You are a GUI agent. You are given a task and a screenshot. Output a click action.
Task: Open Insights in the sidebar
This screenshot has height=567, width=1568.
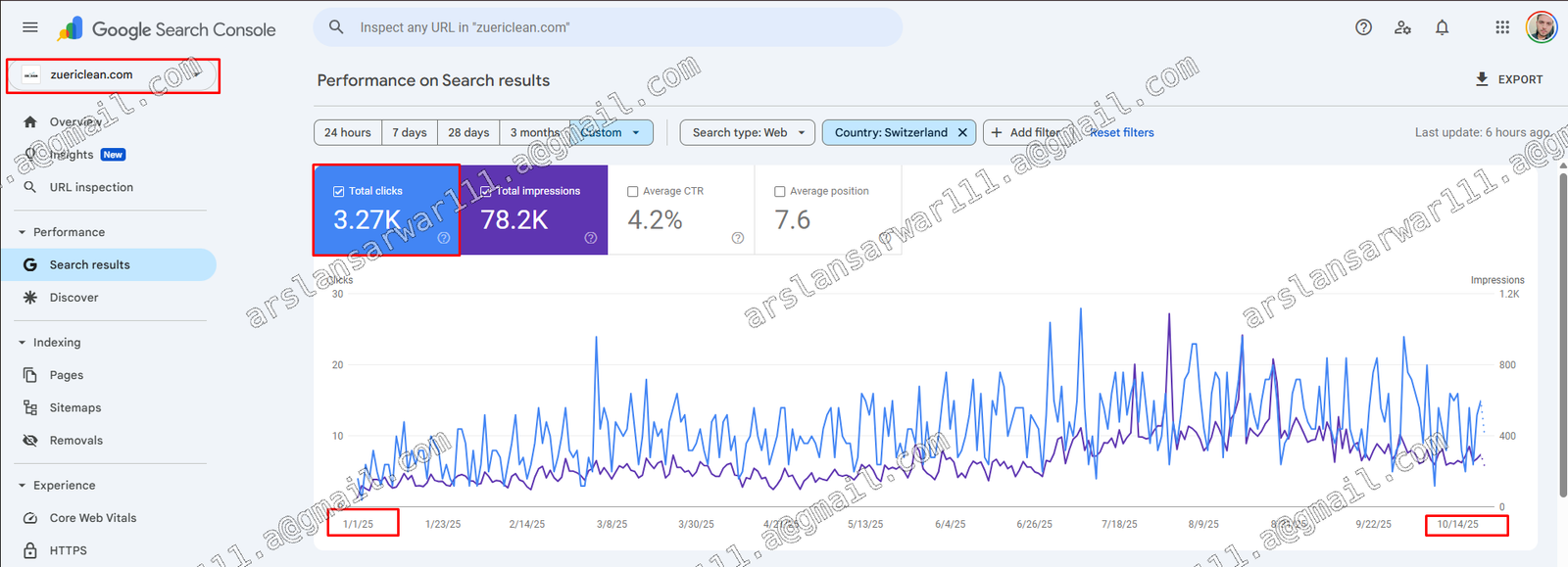pyautogui.click(x=108, y=155)
